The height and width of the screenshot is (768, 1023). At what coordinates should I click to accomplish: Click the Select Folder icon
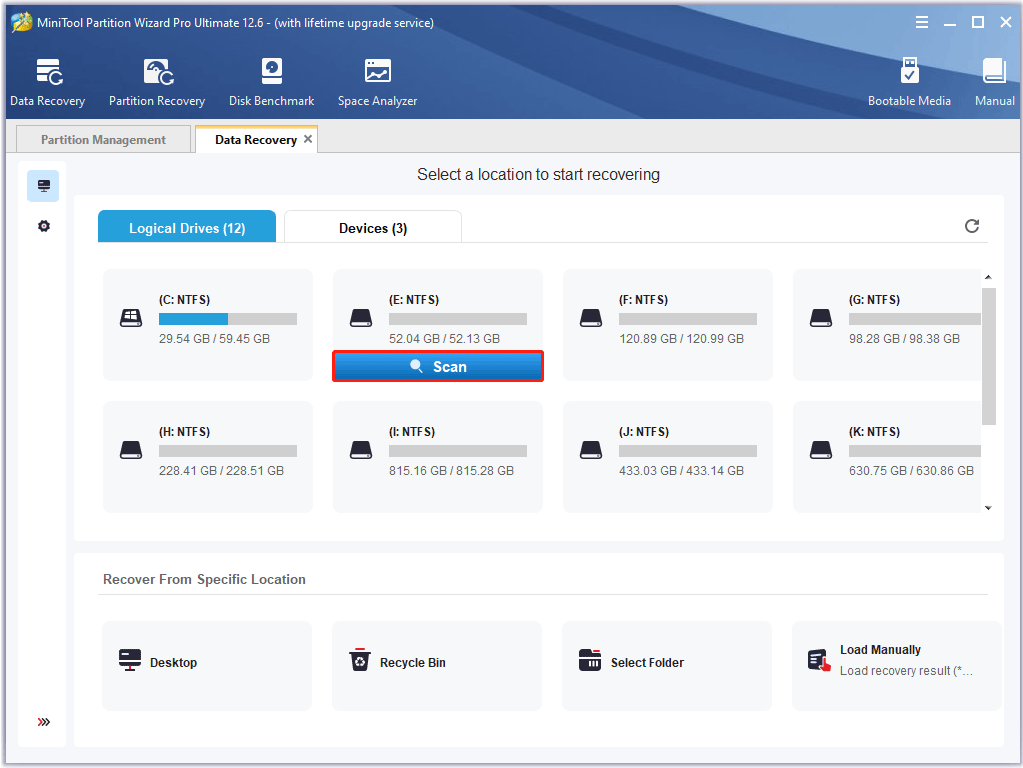coord(590,660)
